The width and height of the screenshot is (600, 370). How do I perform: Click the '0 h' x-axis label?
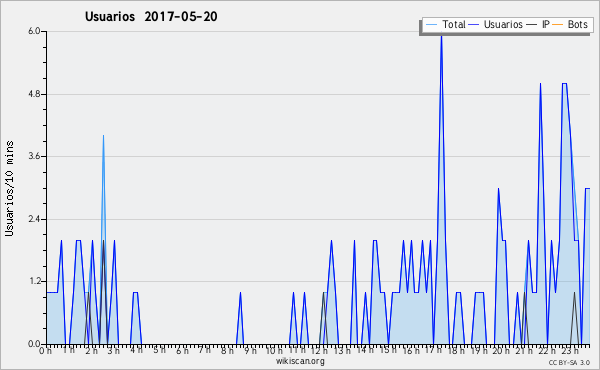pos(46,350)
